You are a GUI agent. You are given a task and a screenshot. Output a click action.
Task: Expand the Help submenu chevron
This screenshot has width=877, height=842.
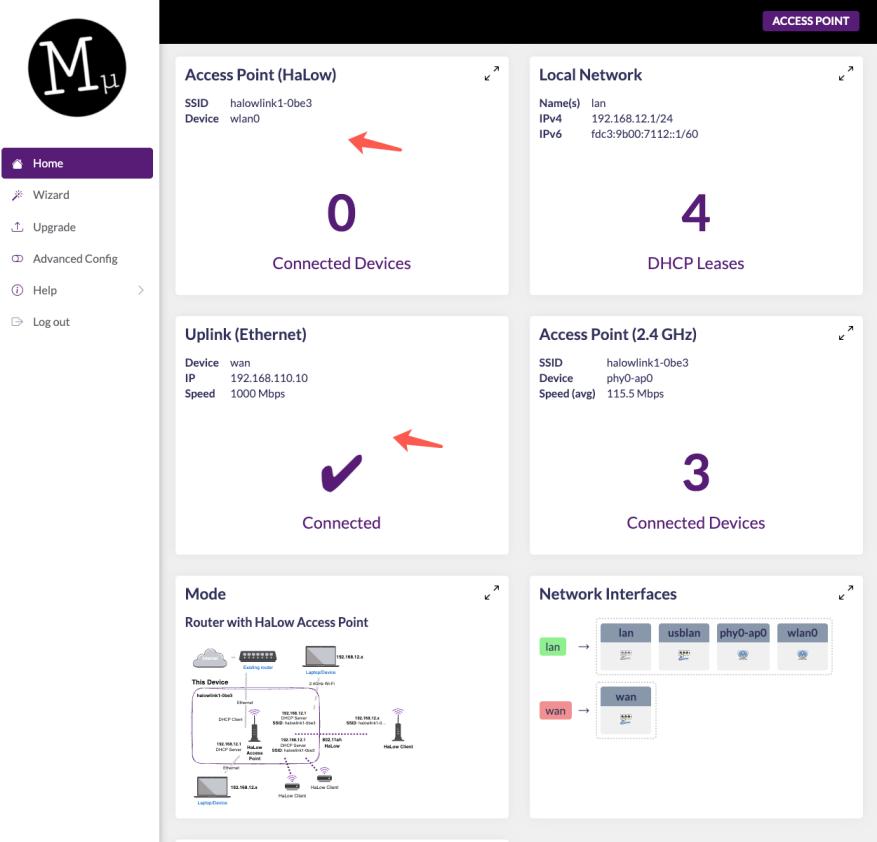(x=140, y=291)
